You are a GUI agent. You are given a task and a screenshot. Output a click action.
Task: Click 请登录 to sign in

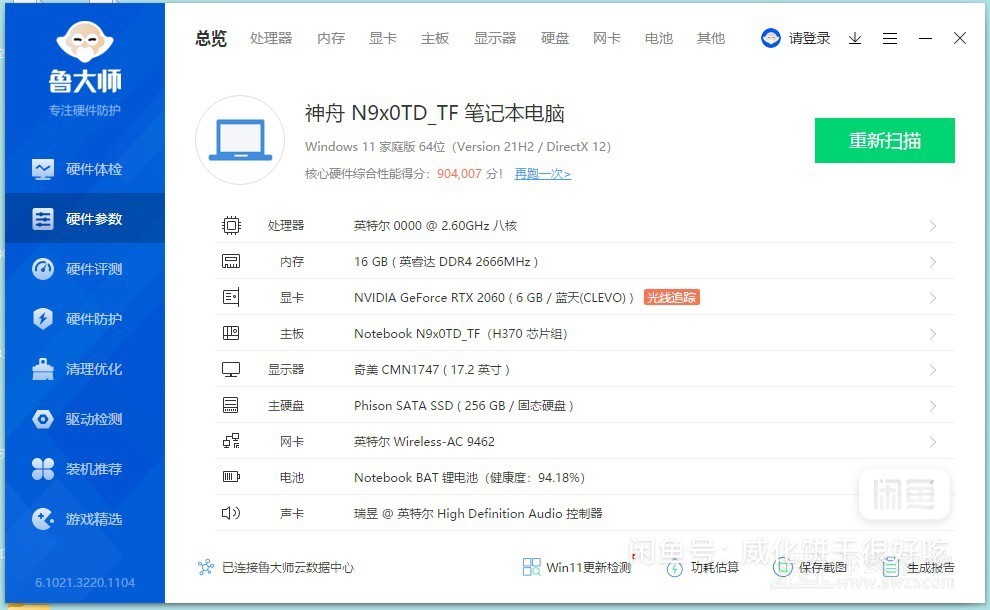[797, 38]
